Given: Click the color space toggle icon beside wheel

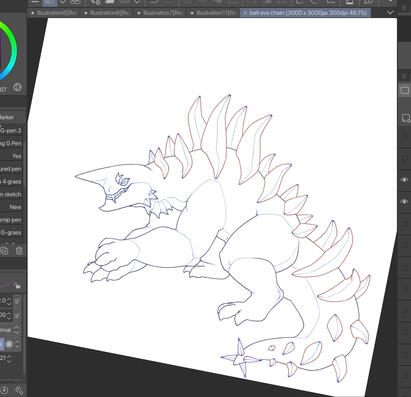Looking at the screenshot, I should click(x=17, y=87).
